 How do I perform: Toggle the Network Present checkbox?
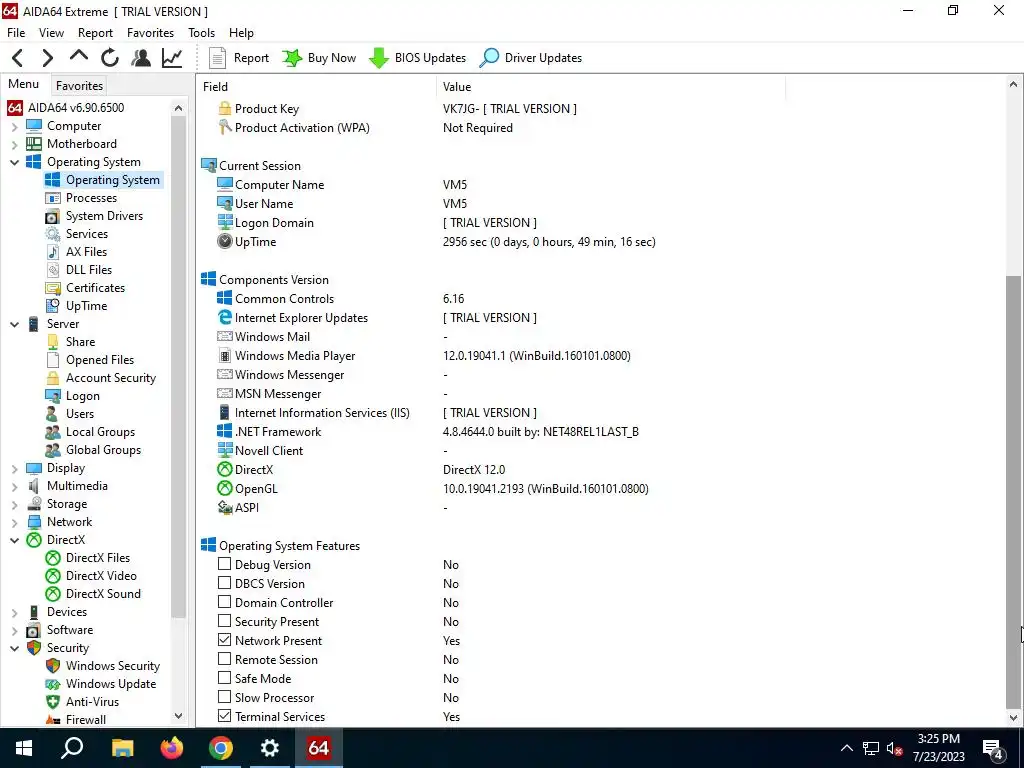(225, 640)
